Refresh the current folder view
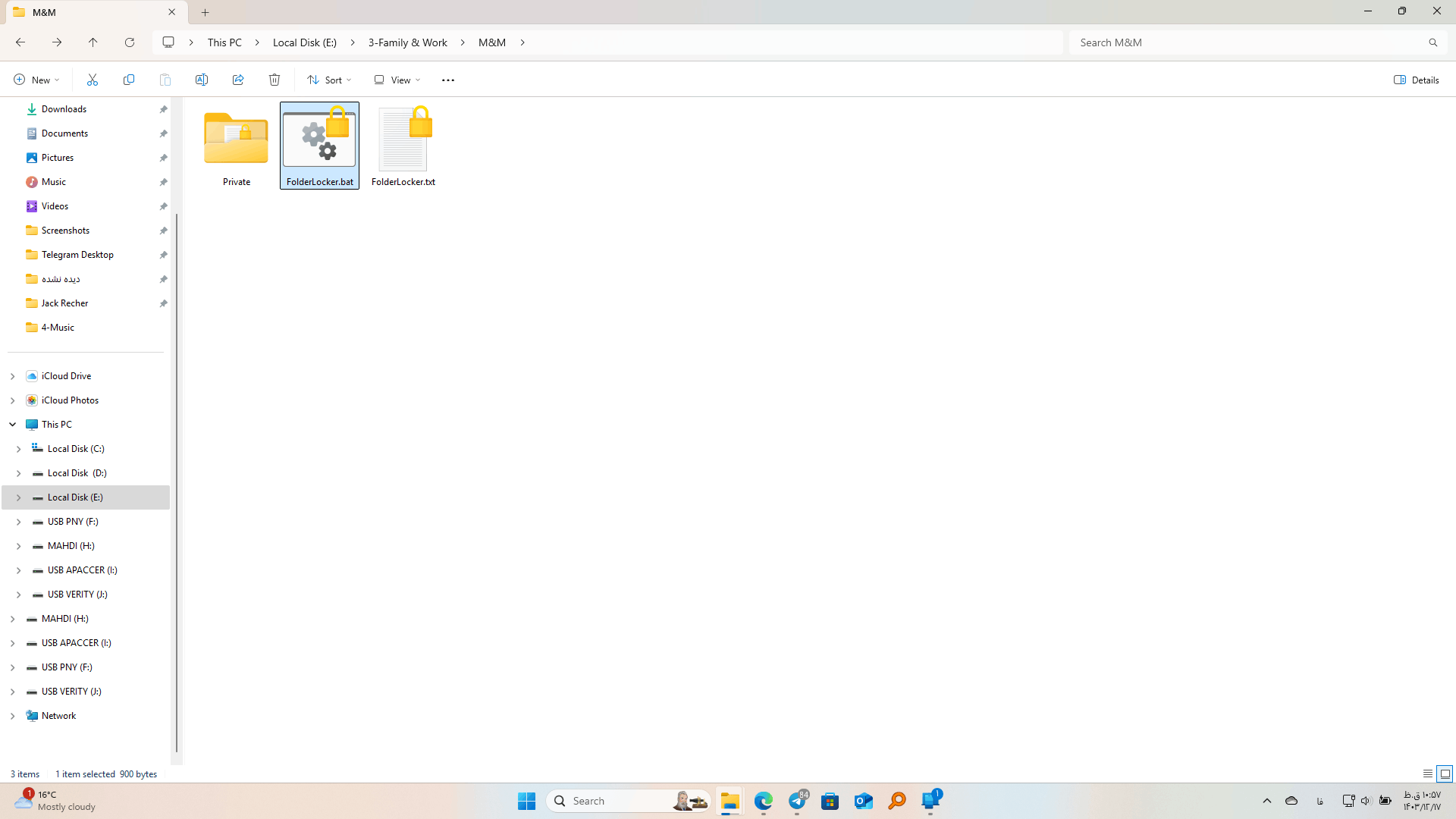Image resolution: width=1456 pixels, height=819 pixels. click(x=130, y=42)
